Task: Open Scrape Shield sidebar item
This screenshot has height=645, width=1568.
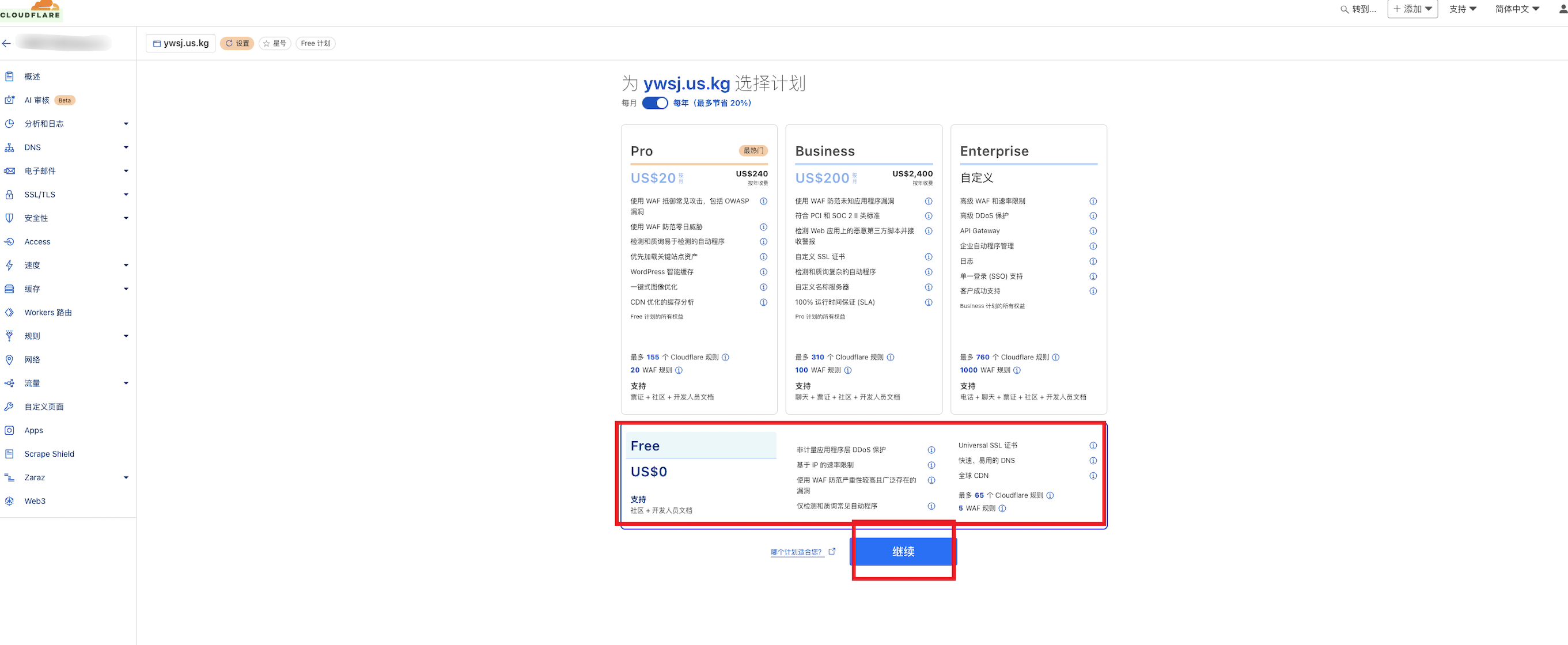Action: [x=50, y=454]
